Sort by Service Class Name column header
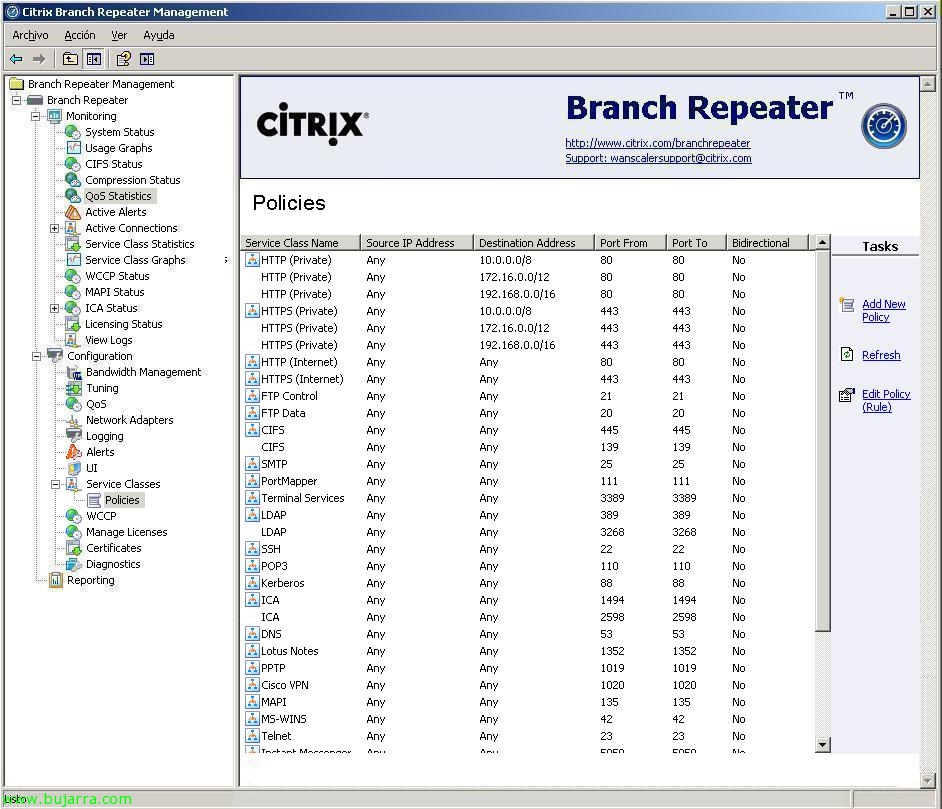 [x=301, y=243]
